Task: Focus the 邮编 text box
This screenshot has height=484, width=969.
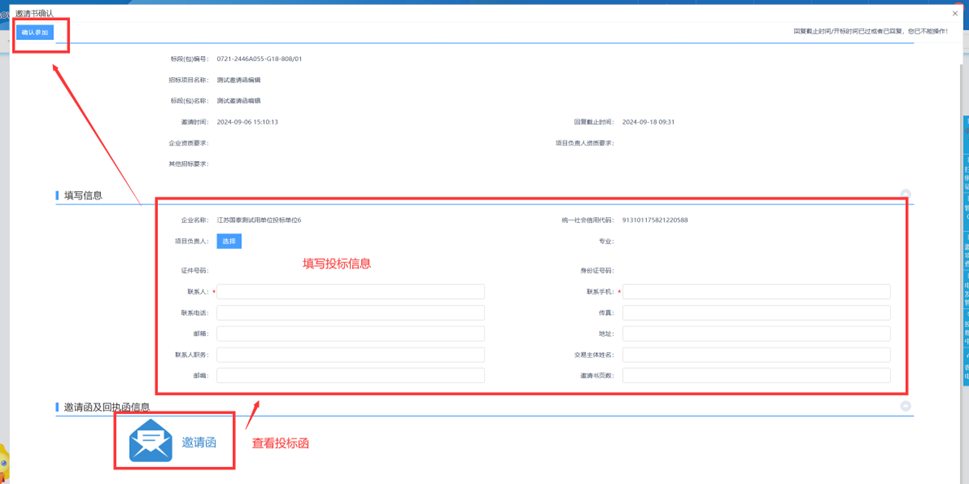Action: pyautogui.click(x=350, y=376)
